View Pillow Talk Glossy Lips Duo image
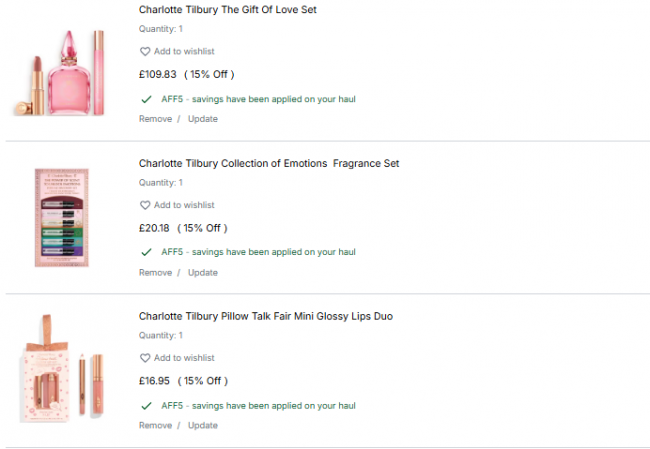The height and width of the screenshot is (449, 650). [x=64, y=368]
